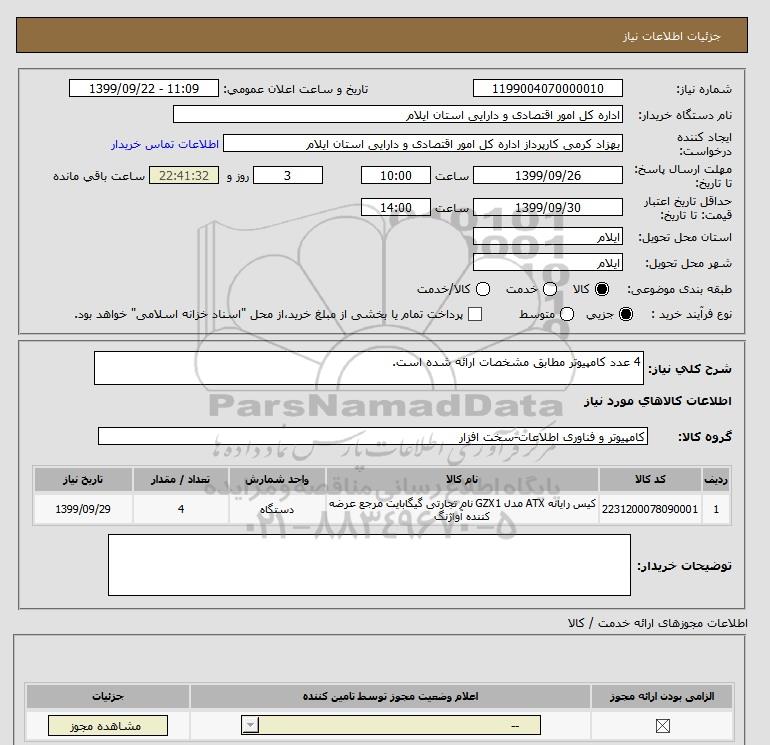Click the validity time field 14:00
Viewport: 770px width, 745px height.
tap(396, 207)
